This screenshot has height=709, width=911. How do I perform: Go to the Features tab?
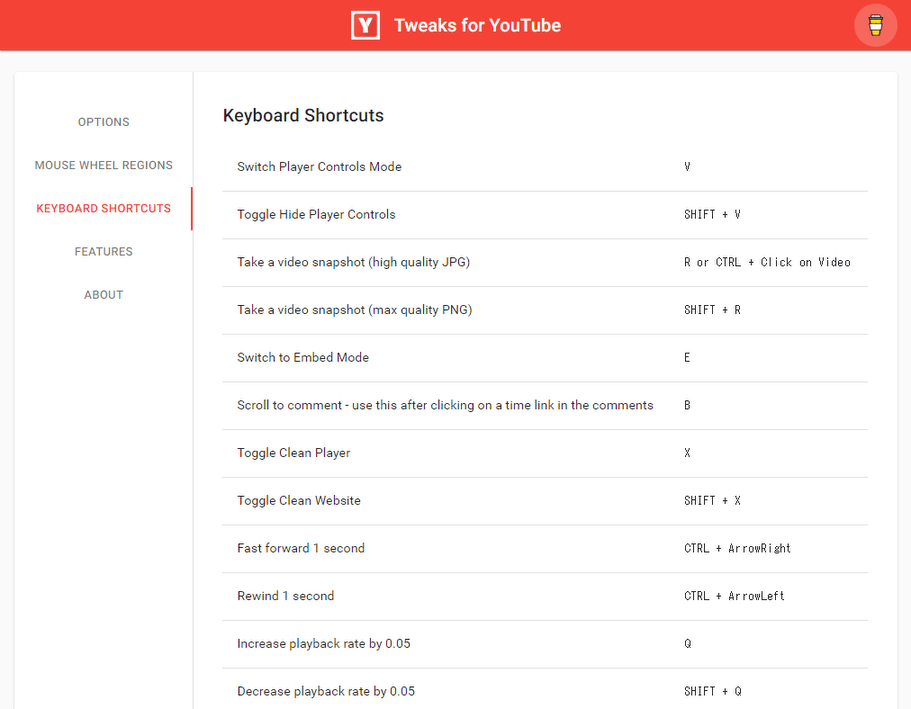point(103,252)
